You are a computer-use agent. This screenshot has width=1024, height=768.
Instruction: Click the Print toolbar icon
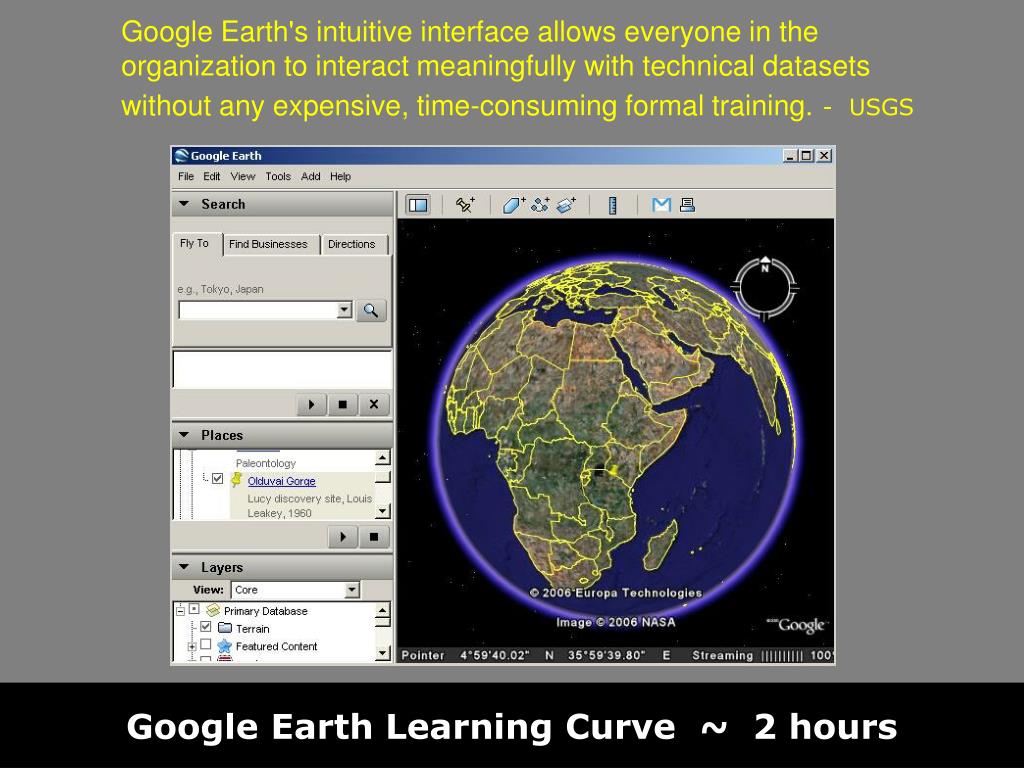click(x=687, y=205)
